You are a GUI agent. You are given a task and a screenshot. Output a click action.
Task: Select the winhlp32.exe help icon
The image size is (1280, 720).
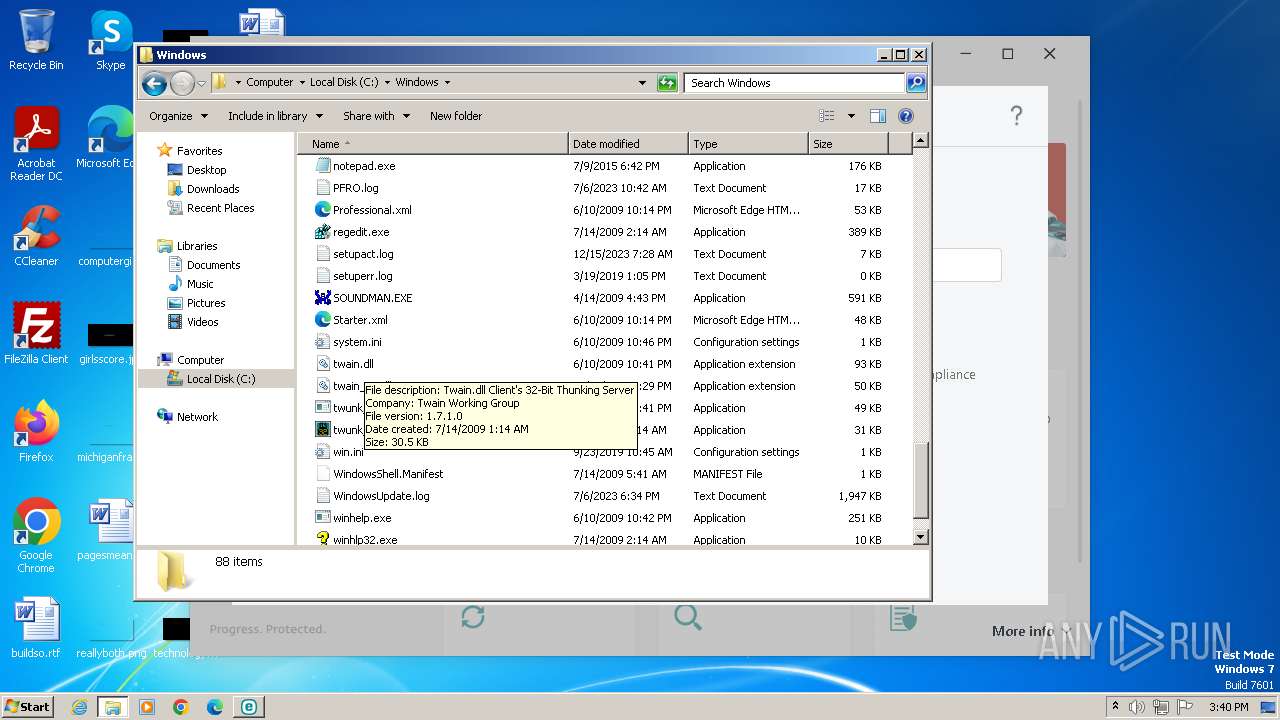[322, 539]
